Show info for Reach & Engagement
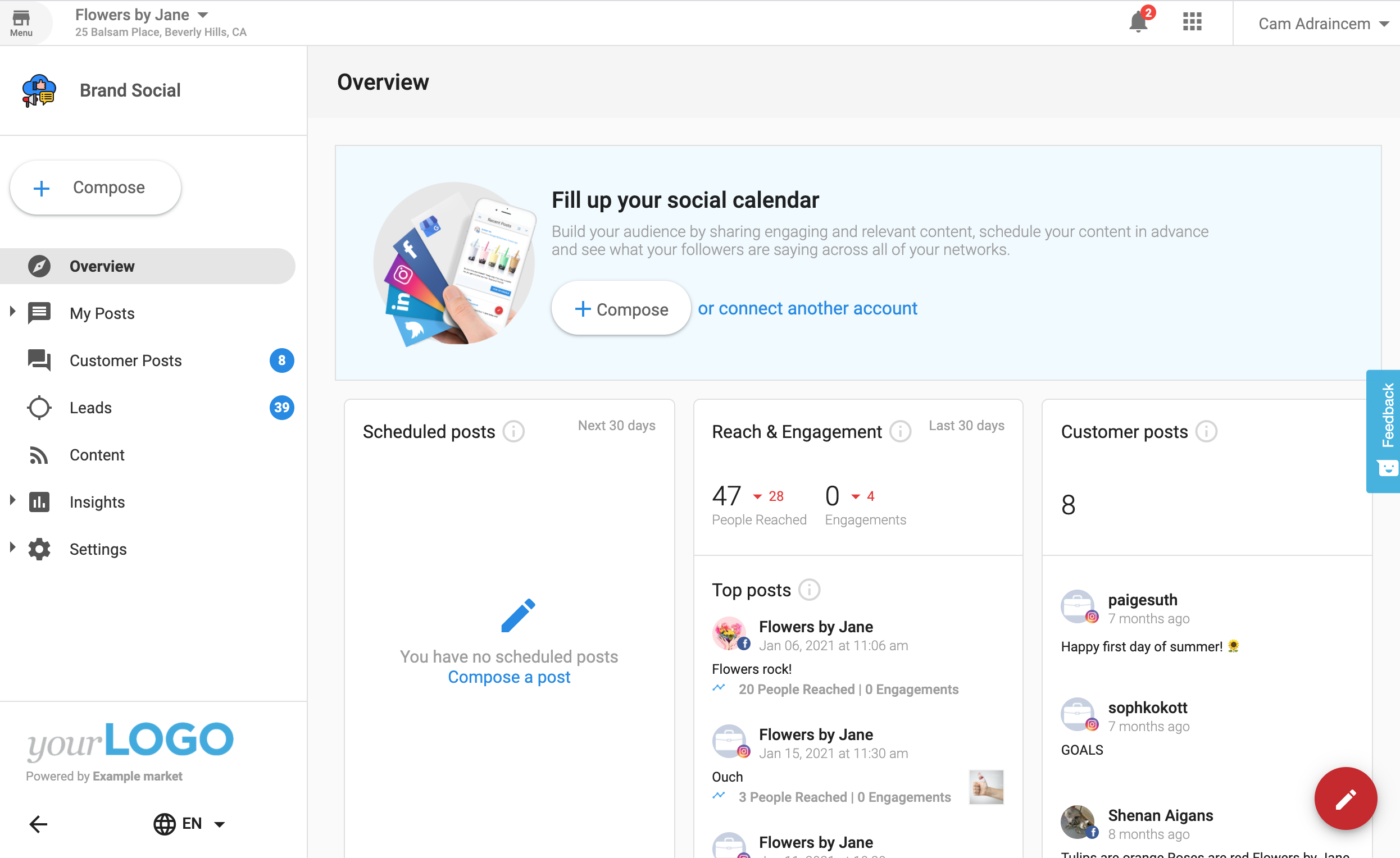This screenshot has width=1400, height=858. [900, 432]
